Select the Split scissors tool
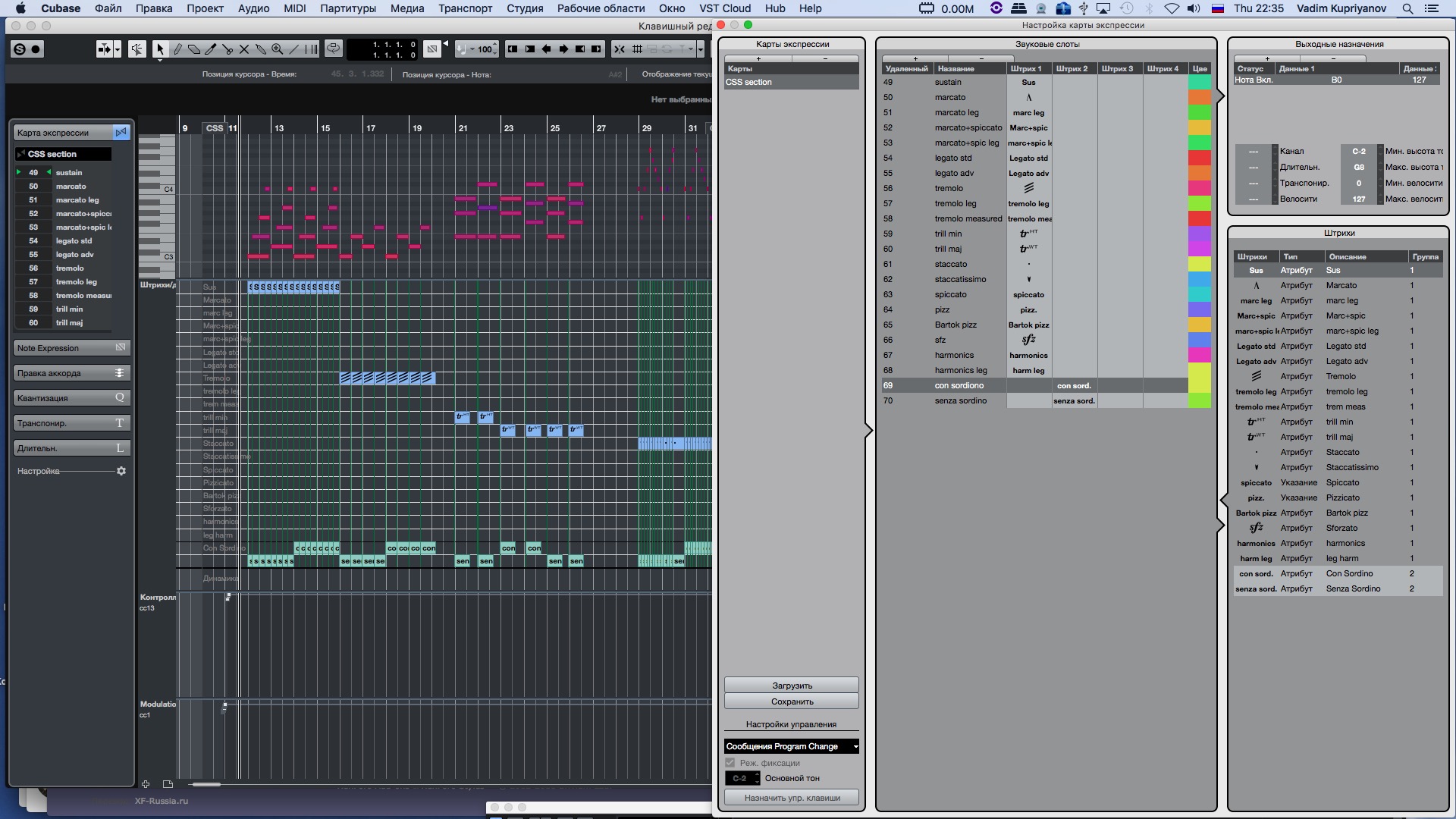This screenshot has height=819, width=1456. coord(227,49)
